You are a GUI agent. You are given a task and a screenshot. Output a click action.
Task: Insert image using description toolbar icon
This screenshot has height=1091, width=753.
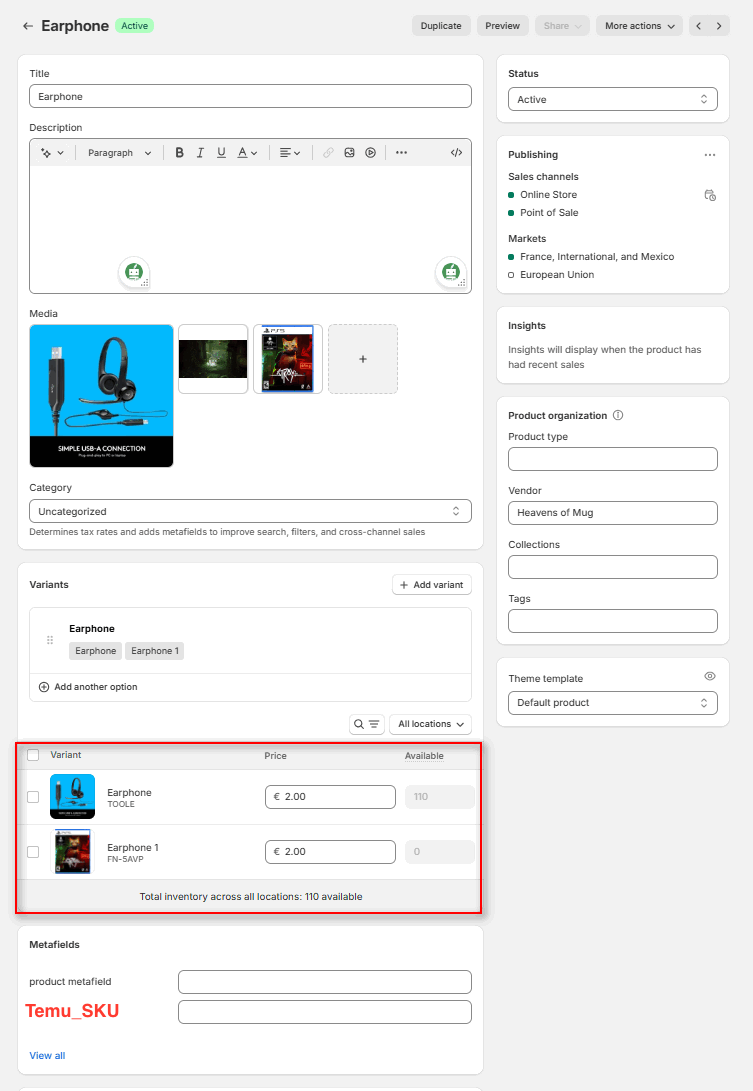tap(349, 153)
